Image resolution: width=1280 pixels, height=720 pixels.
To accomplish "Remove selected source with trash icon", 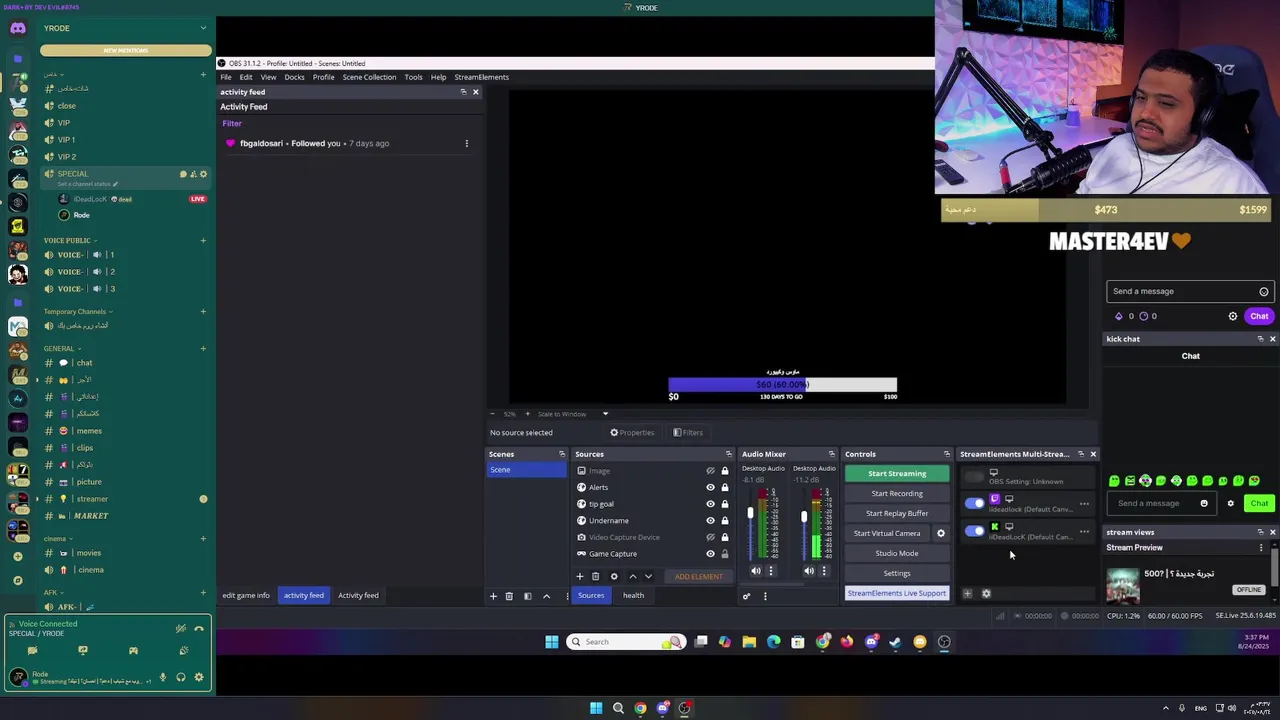I will (x=595, y=576).
